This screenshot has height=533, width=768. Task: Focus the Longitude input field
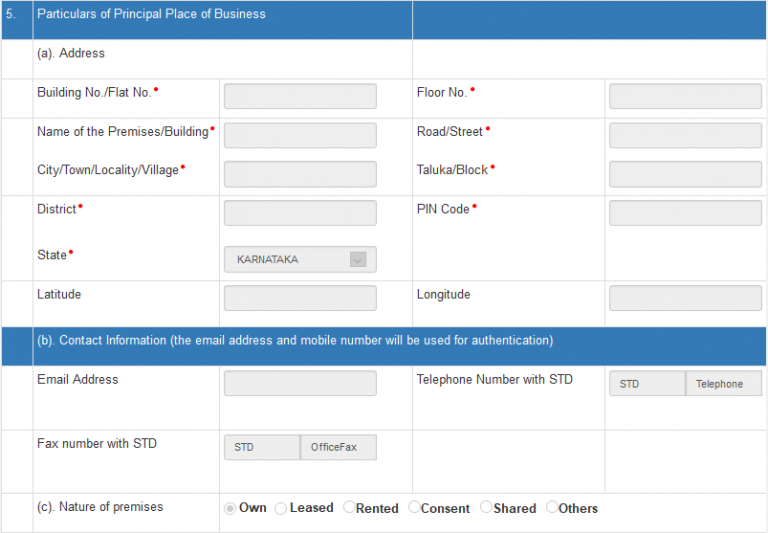click(x=685, y=298)
